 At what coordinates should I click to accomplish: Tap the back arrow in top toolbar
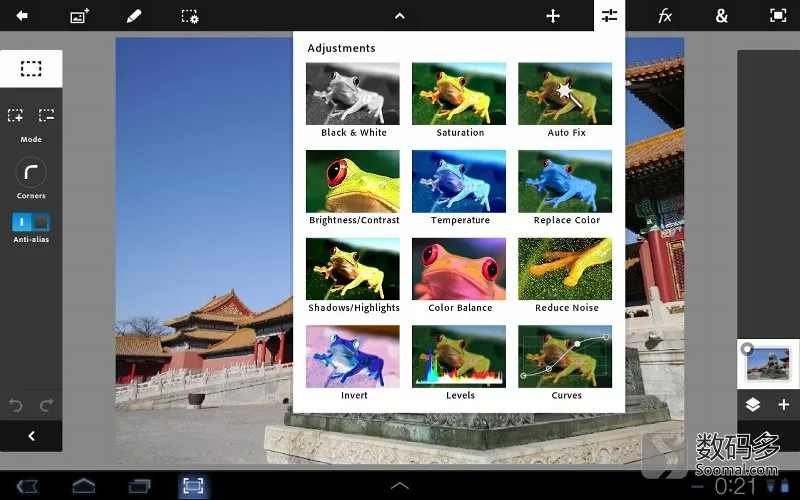(x=21, y=16)
